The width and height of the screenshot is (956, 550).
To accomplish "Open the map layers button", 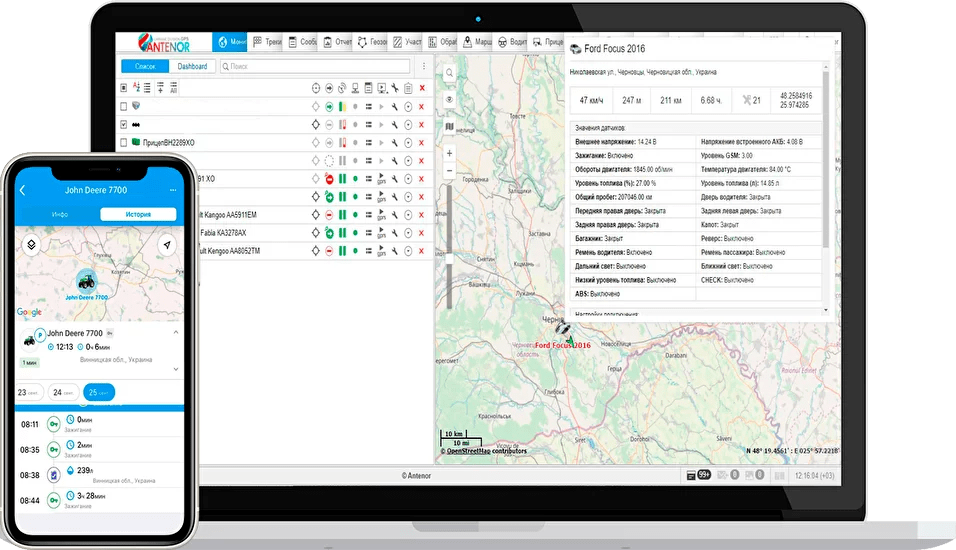I will coord(449,126).
